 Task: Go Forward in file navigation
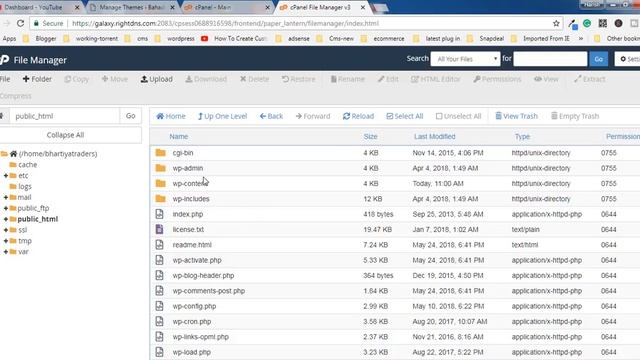[x=313, y=116]
